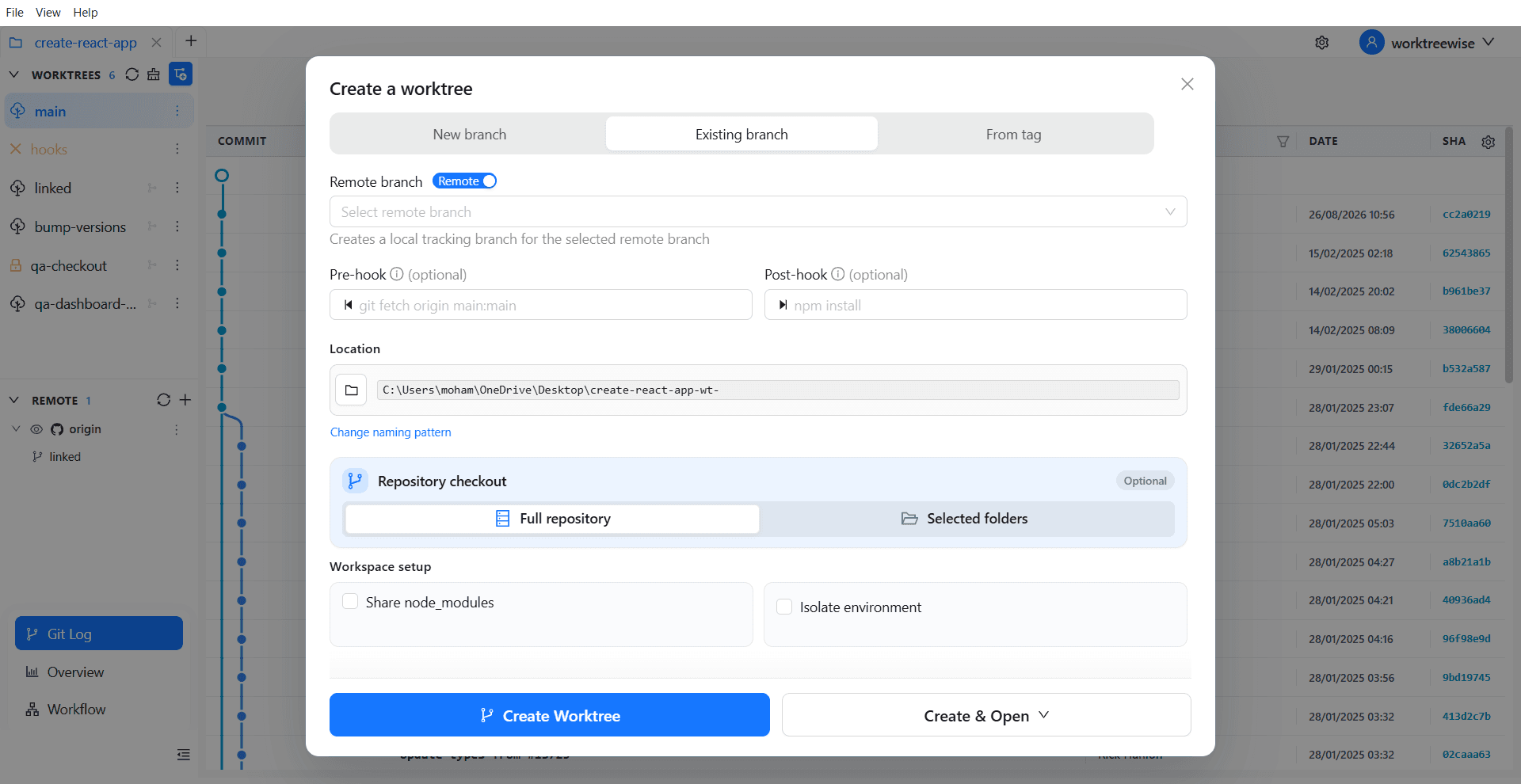Switch to the New branch tab
1521x784 pixels.
pyautogui.click(x=470, y=135)
